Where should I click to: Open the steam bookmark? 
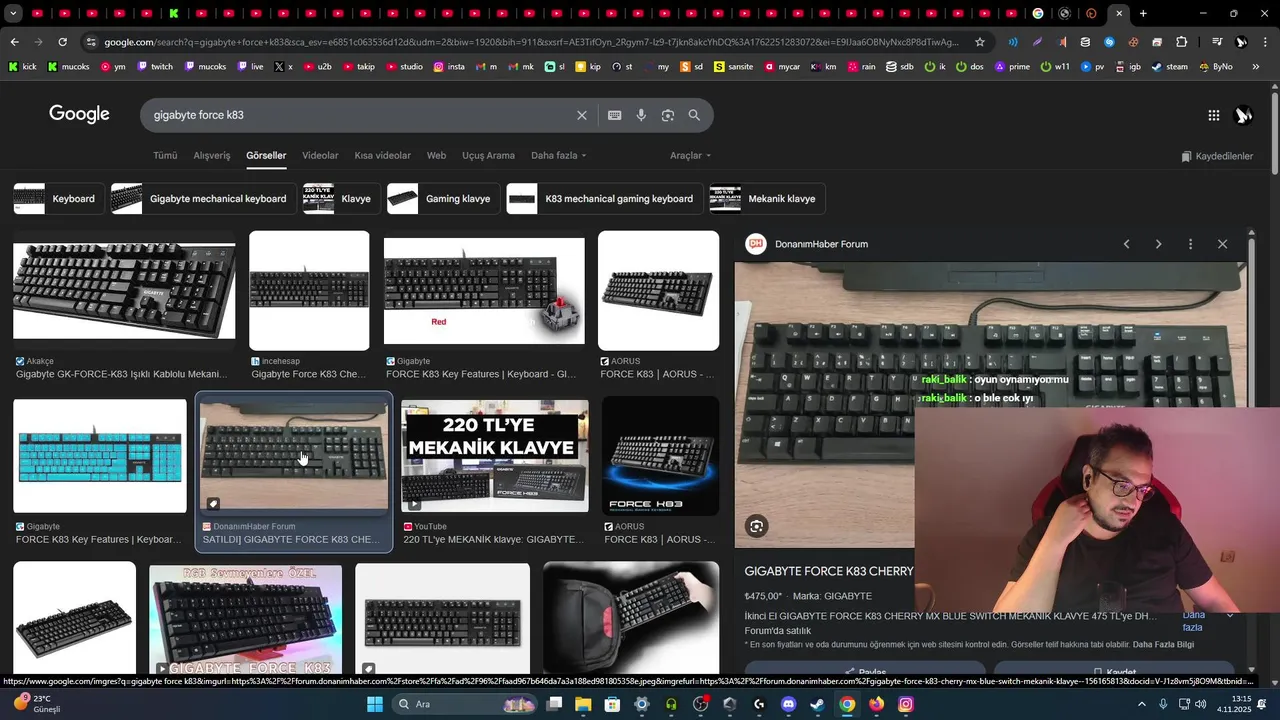1170,67
